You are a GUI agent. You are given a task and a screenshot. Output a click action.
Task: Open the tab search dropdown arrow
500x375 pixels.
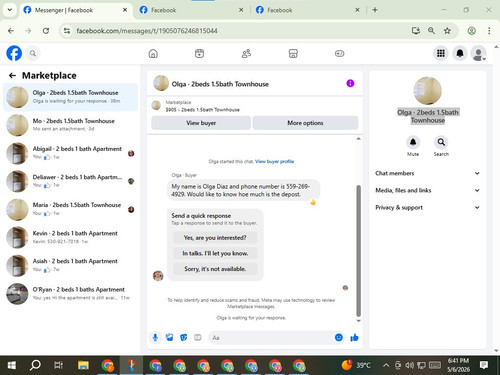10,10
